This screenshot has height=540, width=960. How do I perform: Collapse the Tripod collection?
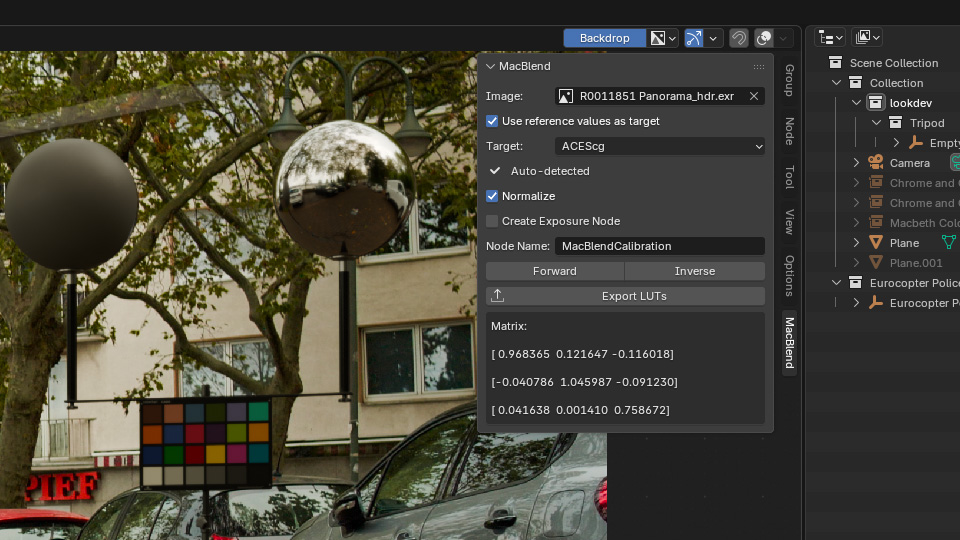[876, 123]
